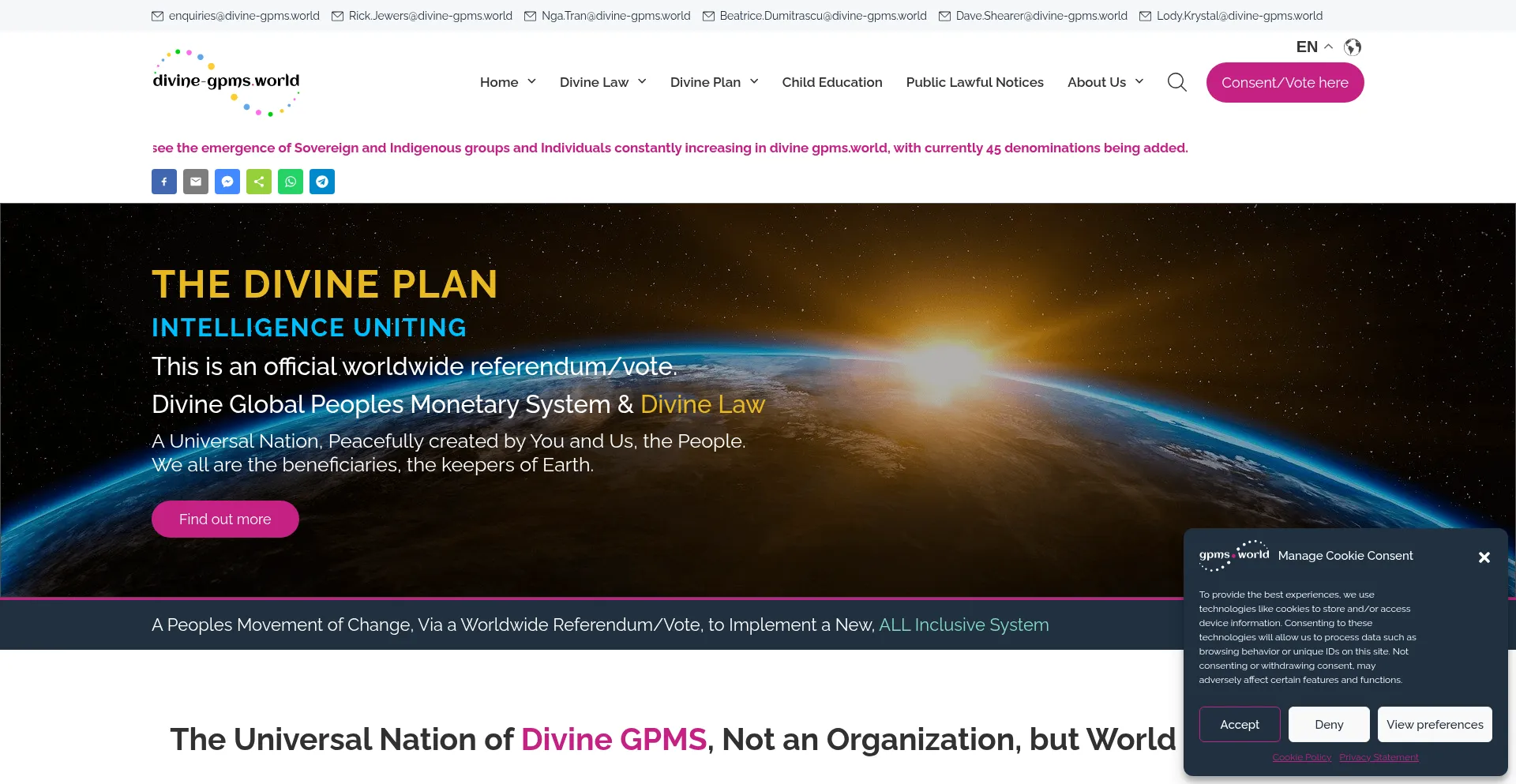Click the pink scrolling announcement ticker text
1516x784 pixels.
click(670, 148)
